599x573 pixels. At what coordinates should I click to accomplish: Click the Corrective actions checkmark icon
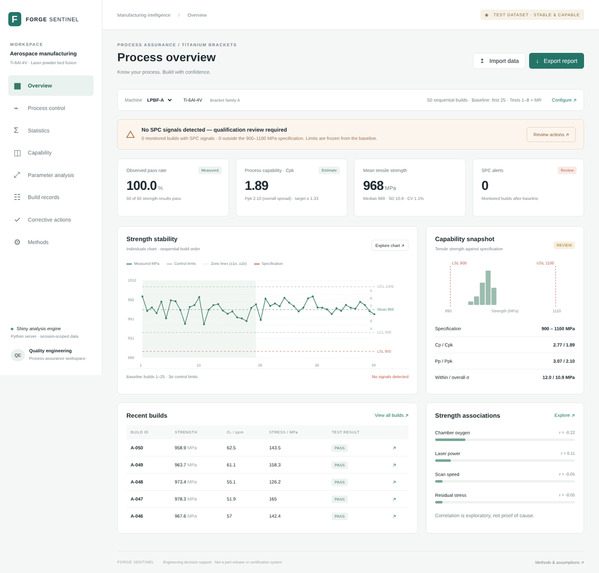[x=17, y=220]
